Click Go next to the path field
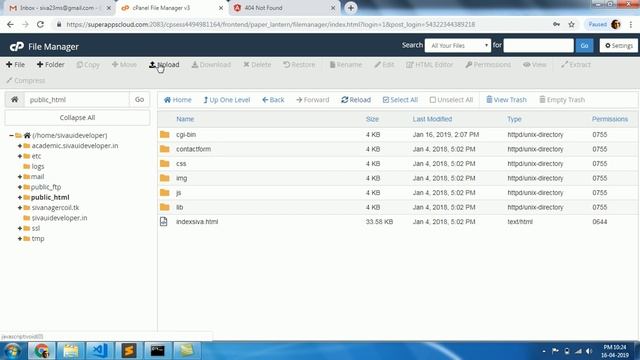640x360 pixels. 140,99
